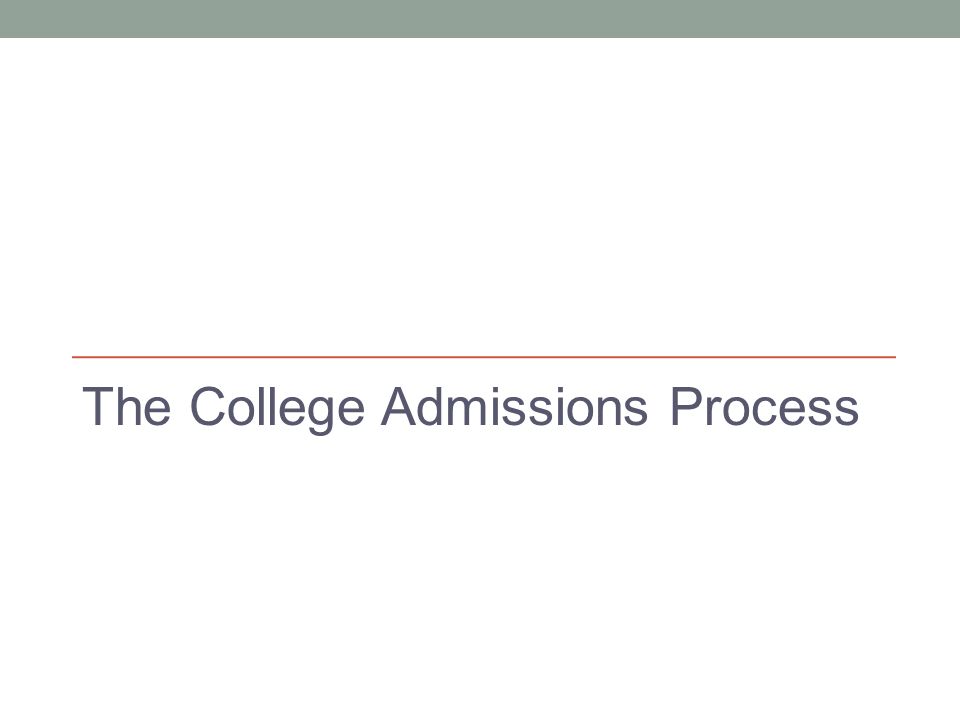This screenshot has width=960, height=720.
Task: Click the capital 'T' in The
Action: tap(99, 406)
